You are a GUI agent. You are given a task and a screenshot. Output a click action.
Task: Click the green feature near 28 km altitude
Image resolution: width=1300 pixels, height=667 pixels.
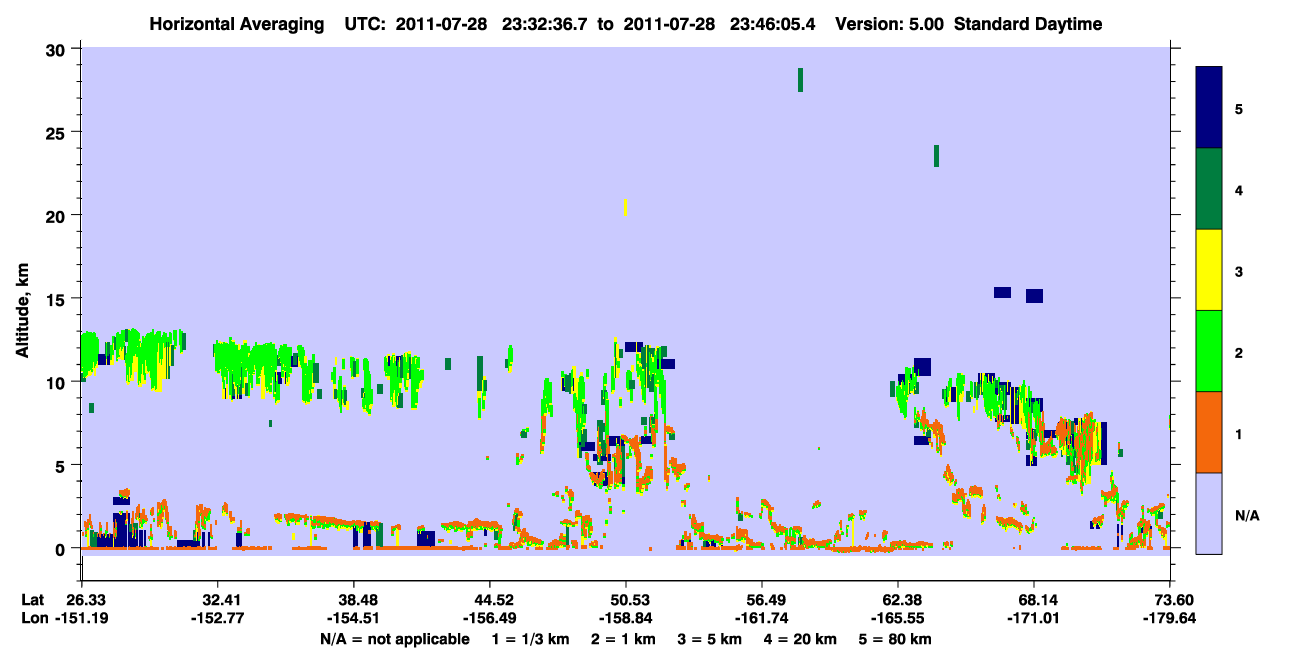pyautogui.click(x=800, y=80)
